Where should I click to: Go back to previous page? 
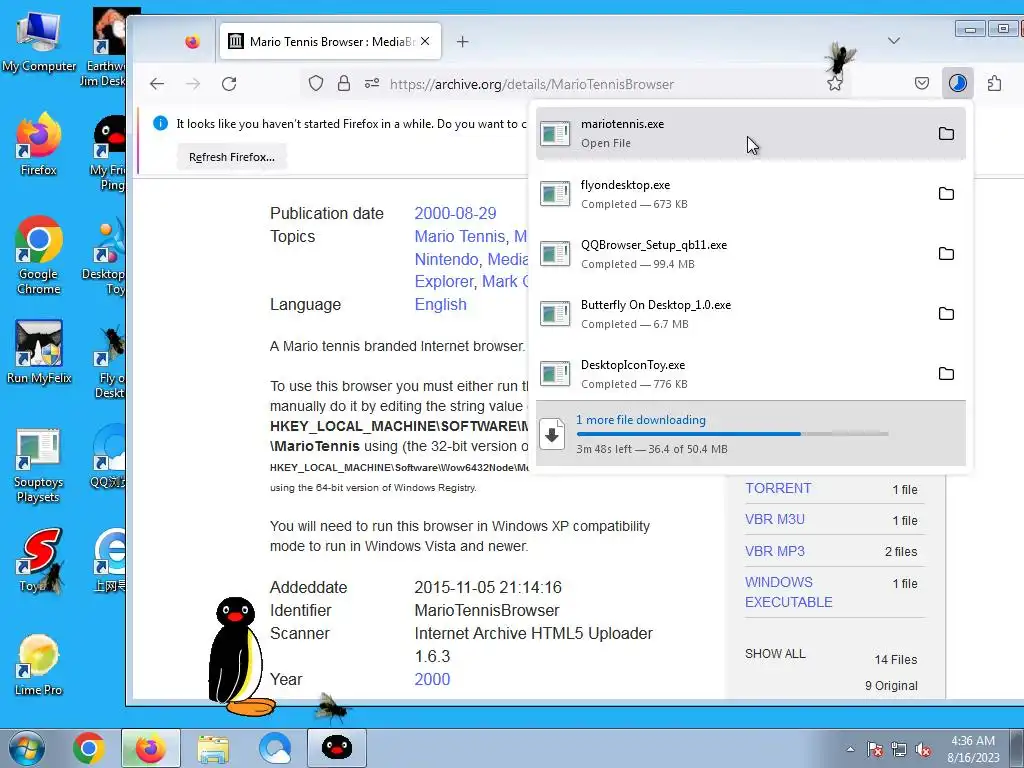coord(157,84)
